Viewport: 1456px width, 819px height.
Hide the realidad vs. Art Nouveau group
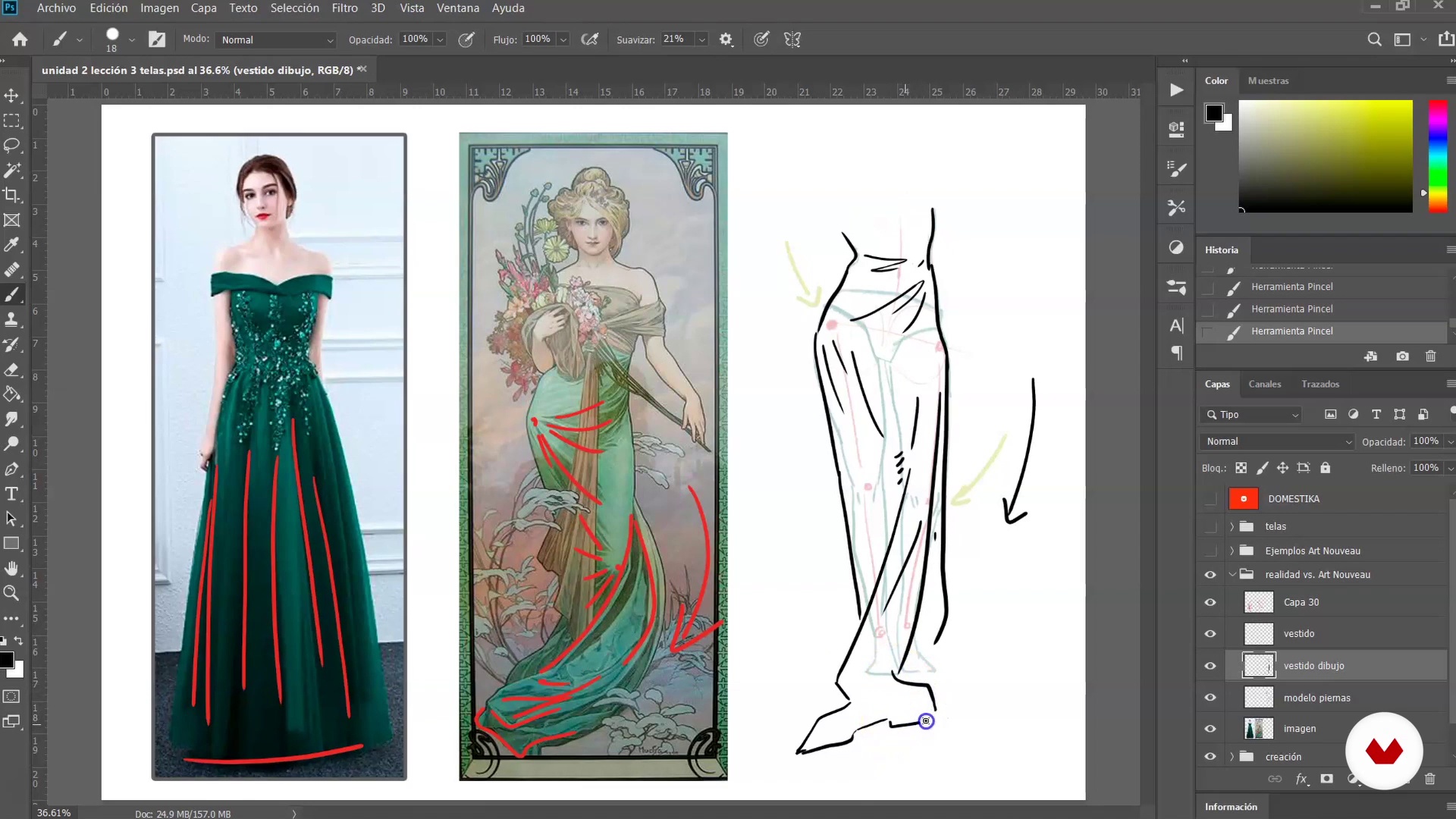coord(1210,575)
